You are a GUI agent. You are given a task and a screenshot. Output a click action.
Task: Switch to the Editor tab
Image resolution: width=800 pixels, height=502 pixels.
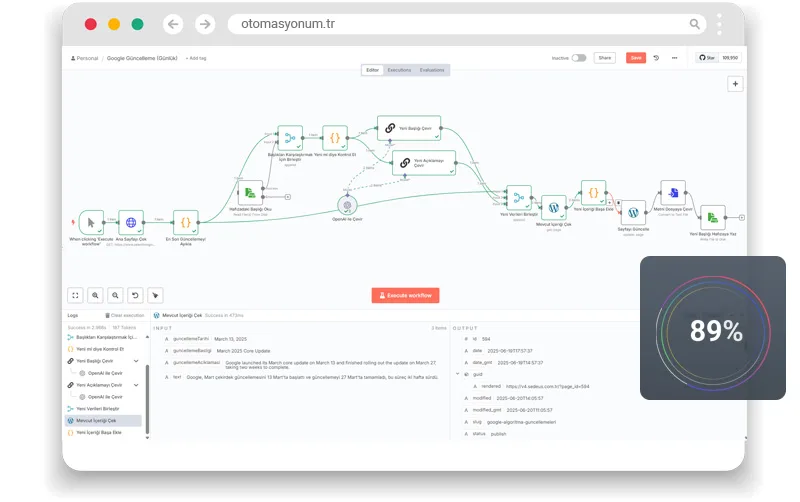pyautogui.click(x=372, y=70)
